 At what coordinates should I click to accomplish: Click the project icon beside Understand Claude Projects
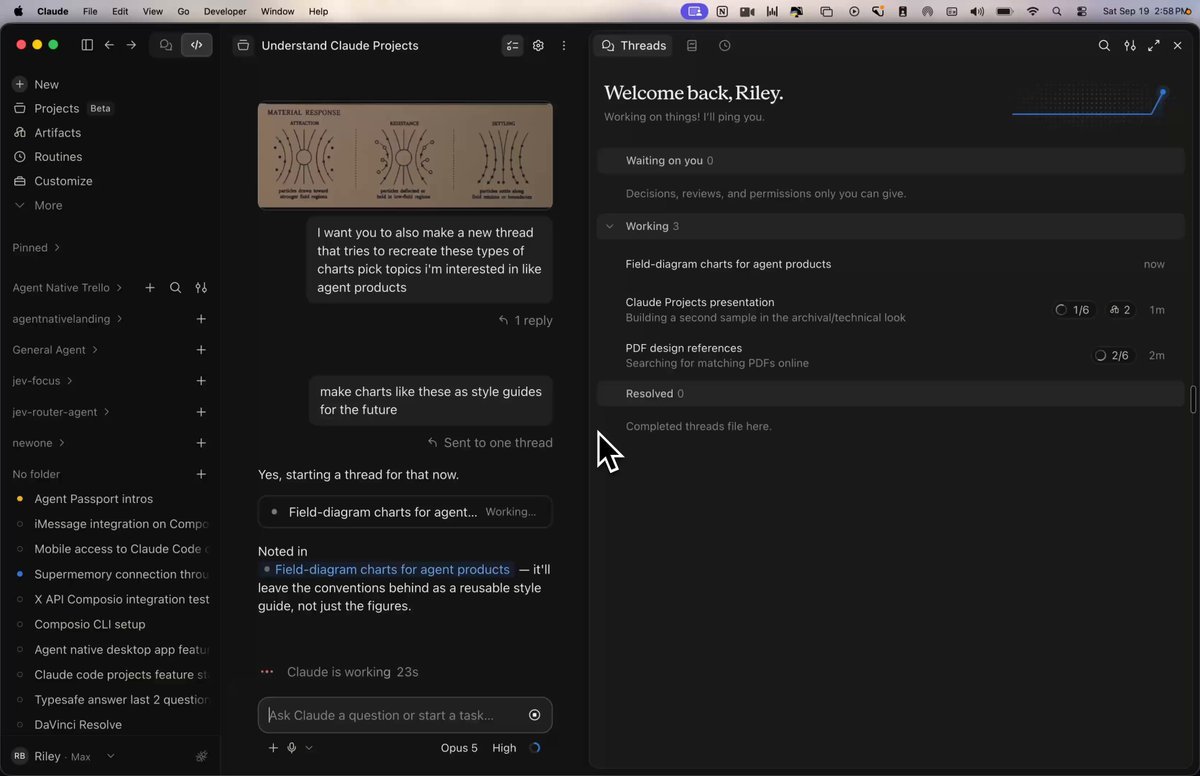(242, 46)
